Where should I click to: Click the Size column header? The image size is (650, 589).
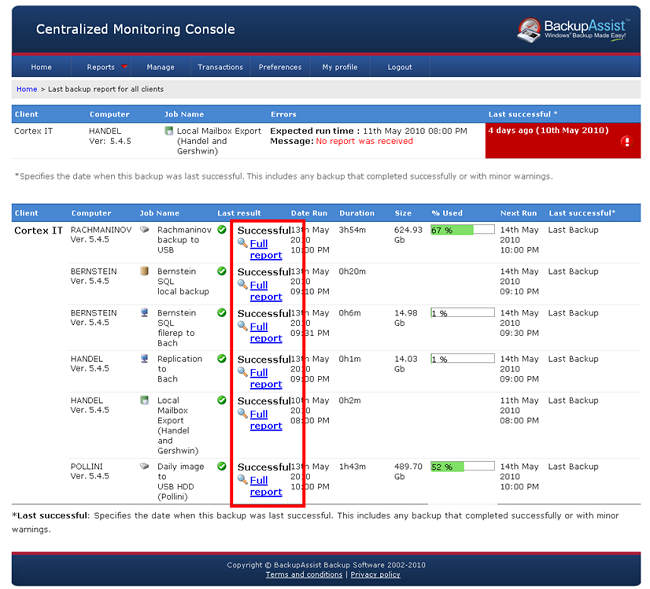click(403, 213)
